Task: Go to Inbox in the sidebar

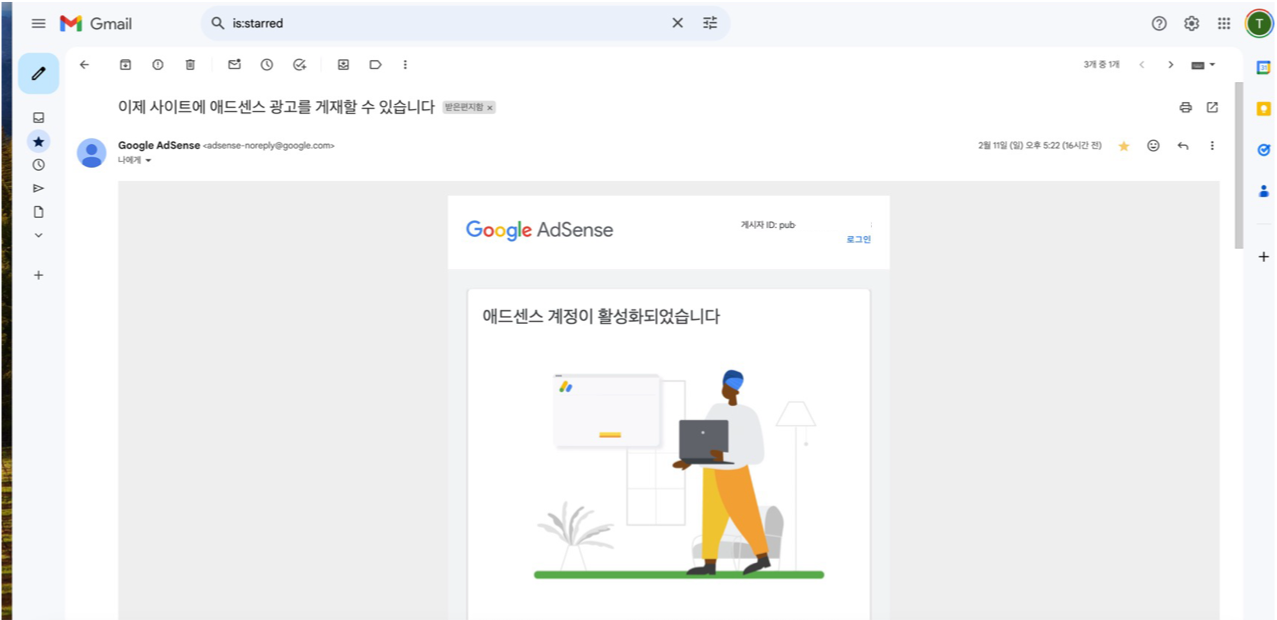Action: click(38, 117)
